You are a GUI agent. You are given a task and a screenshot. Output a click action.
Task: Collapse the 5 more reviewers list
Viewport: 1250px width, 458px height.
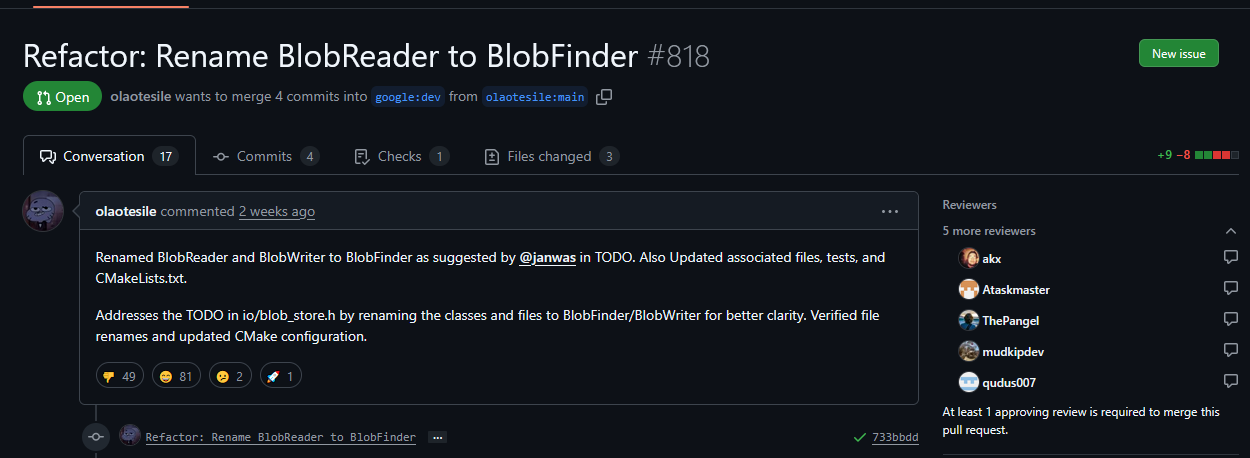point(1230,231)
